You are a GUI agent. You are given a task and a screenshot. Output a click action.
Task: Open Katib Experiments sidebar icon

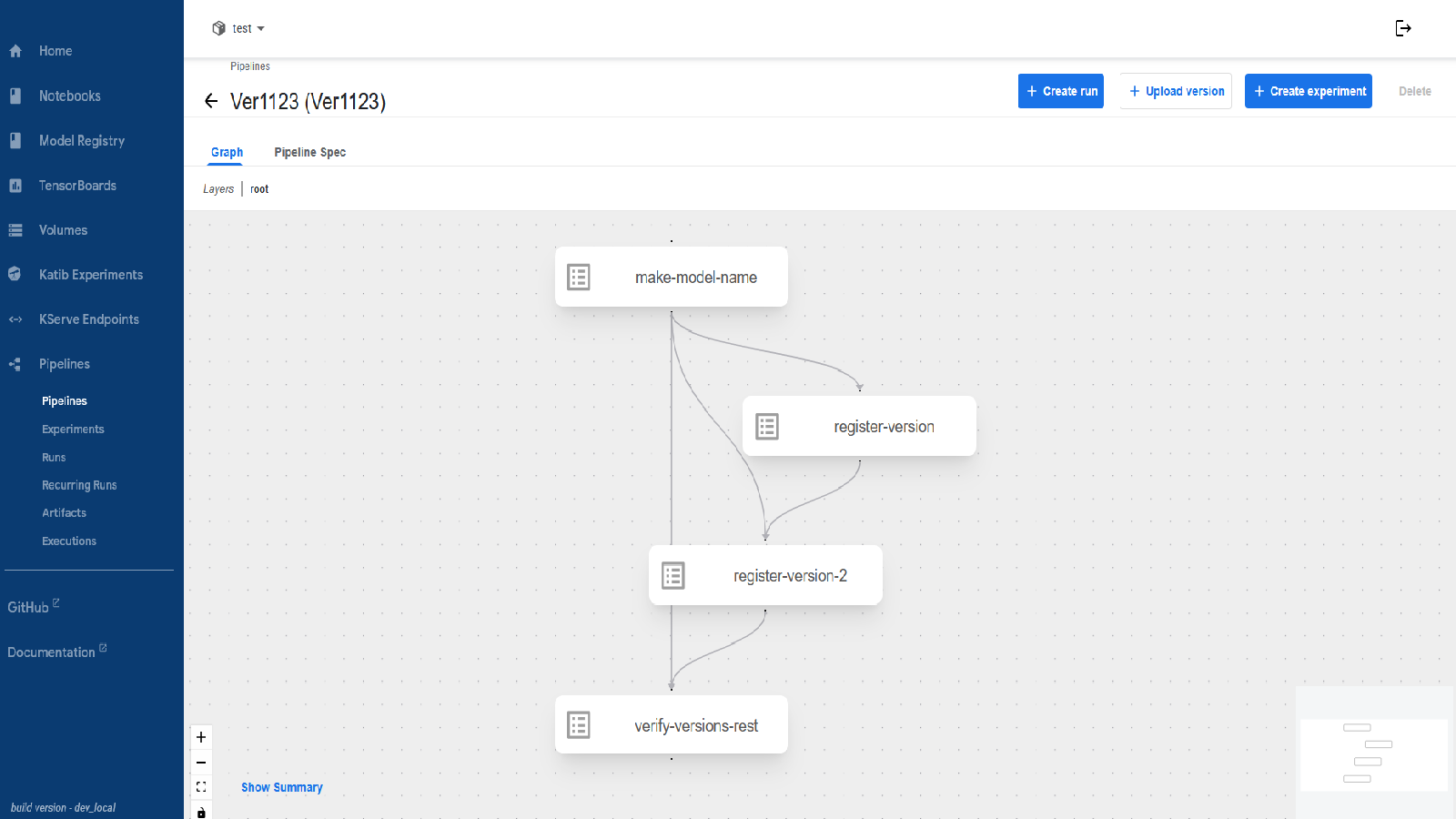15,274
